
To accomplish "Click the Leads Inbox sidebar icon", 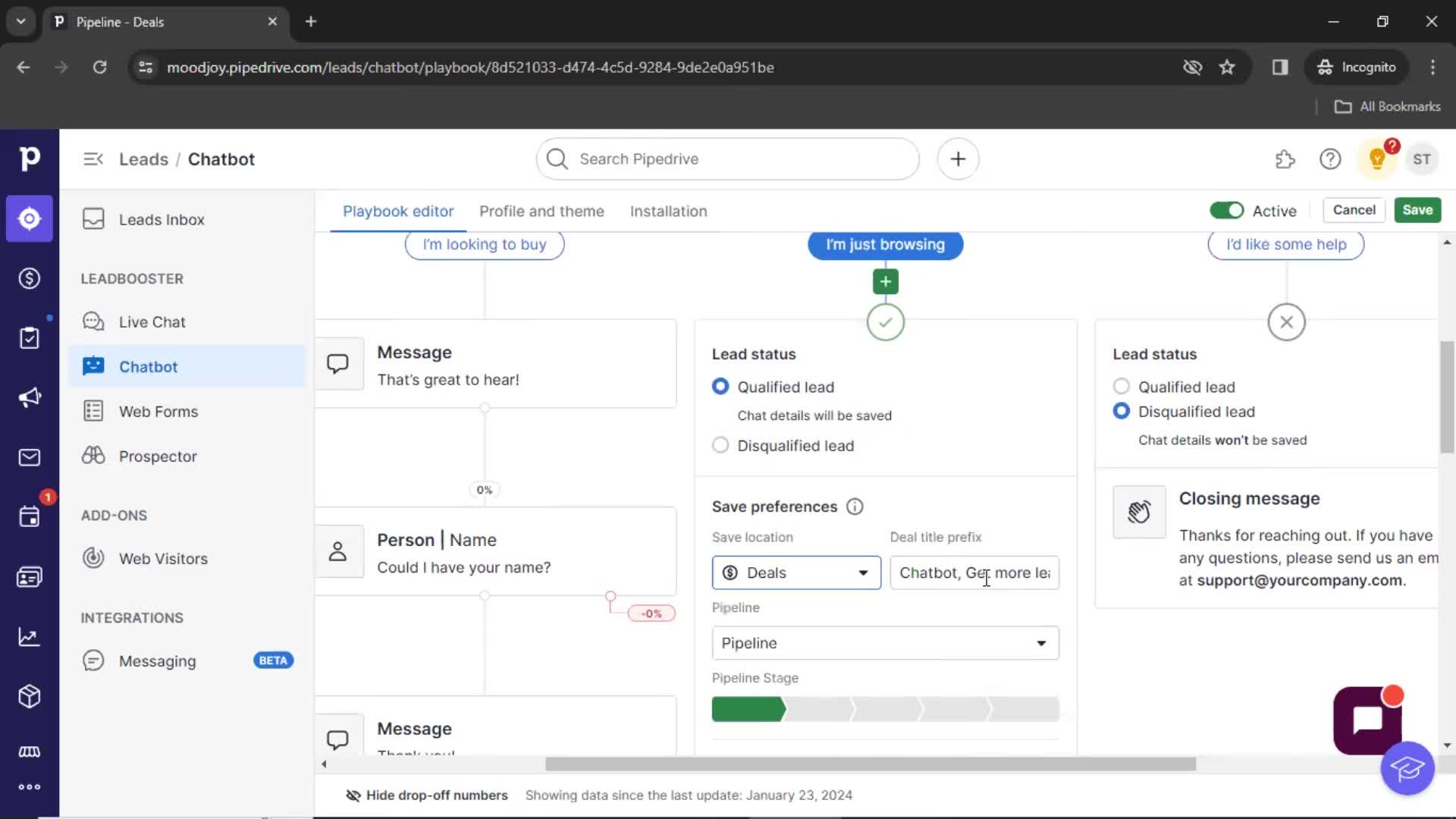I will (93, 219).
